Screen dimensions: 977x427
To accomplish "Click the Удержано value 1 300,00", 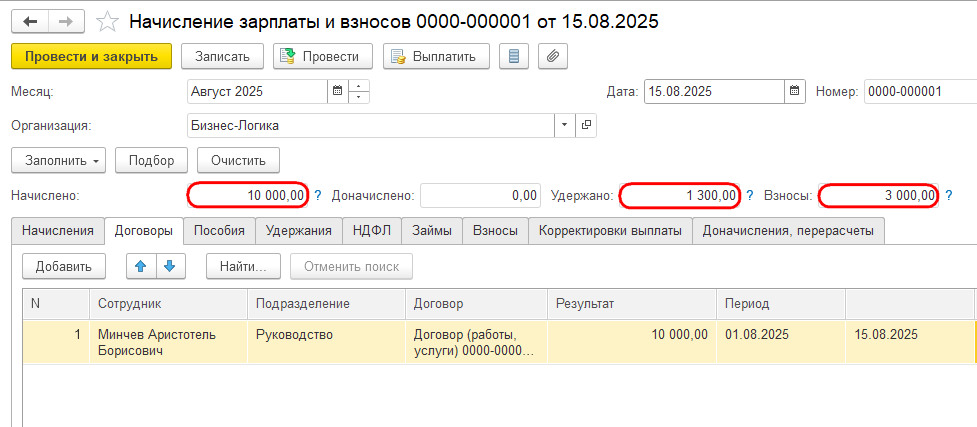I will pos(680,196).
